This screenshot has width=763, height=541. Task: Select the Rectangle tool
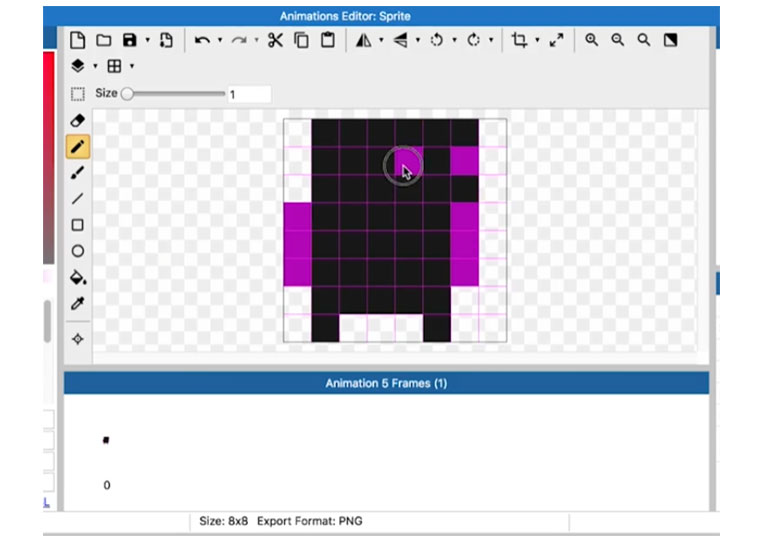(x=78, y=225)
